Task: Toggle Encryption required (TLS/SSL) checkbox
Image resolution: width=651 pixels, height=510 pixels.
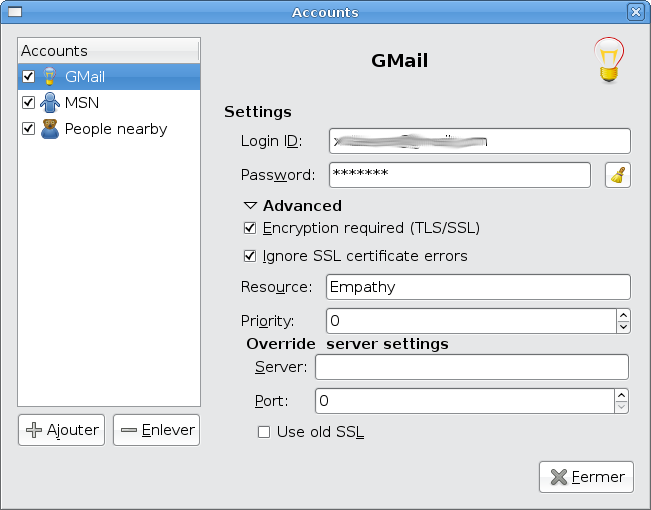Action: click(251, 228)
